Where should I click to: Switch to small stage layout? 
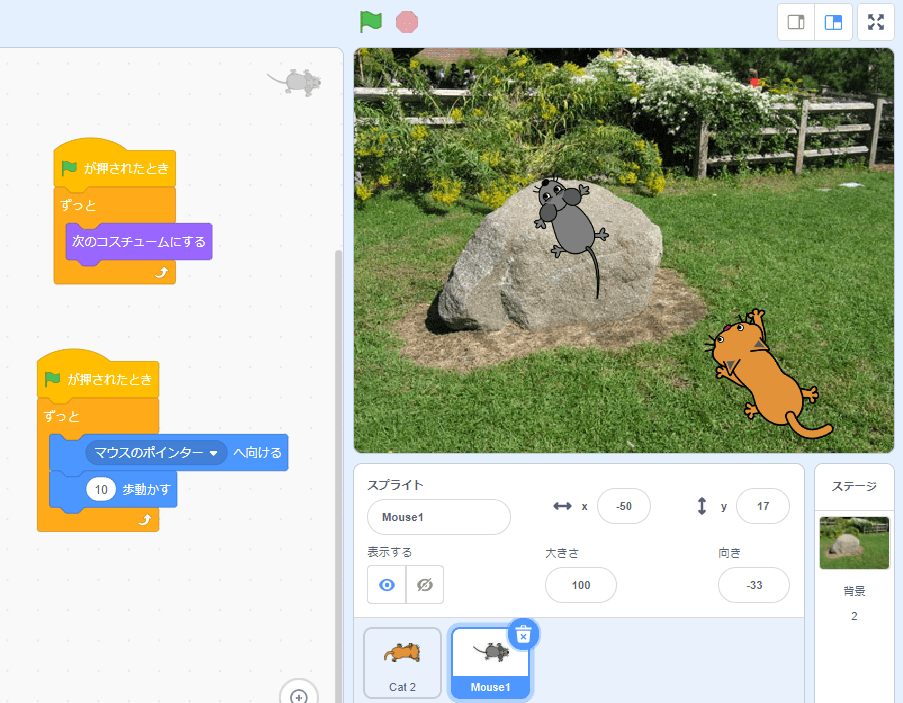[796, 22]
